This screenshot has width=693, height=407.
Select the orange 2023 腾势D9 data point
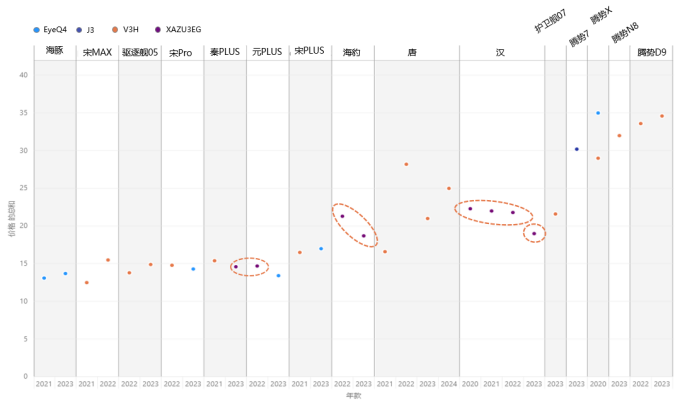coord(662,116)
